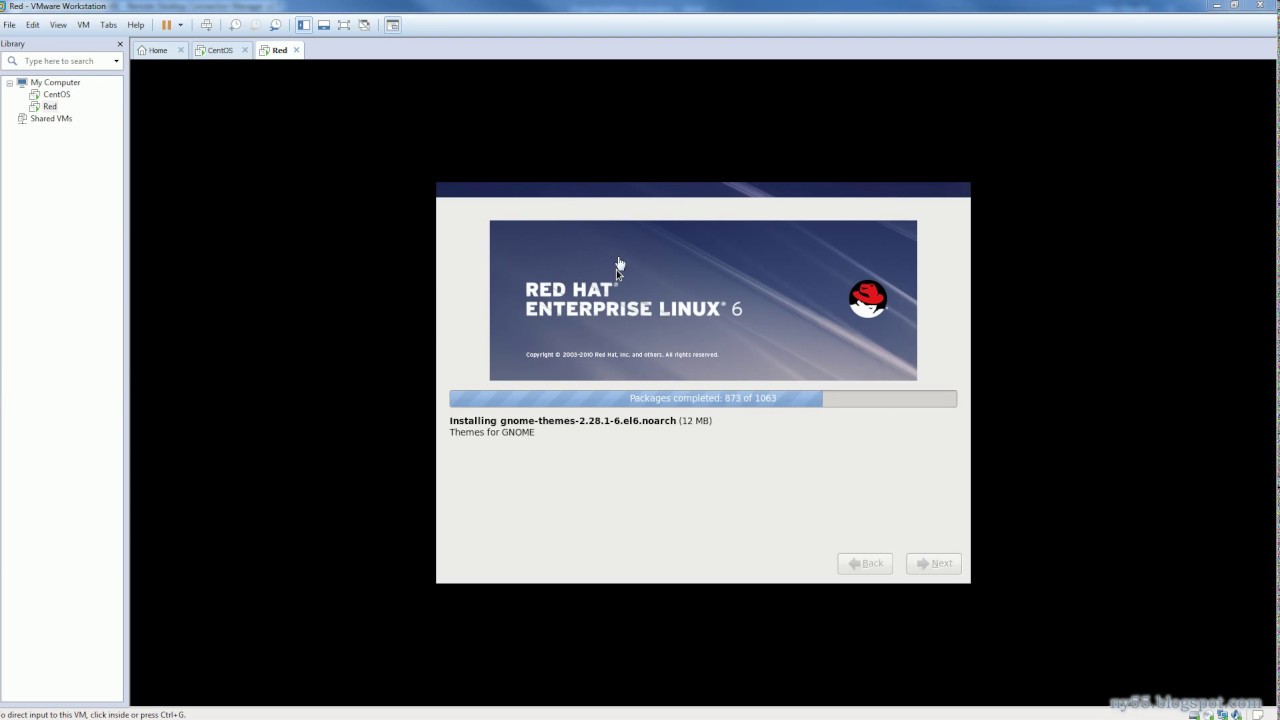The height and width of the screenshot is (720, 1280).
Task: Open the View menu
Action: [58, 25]
